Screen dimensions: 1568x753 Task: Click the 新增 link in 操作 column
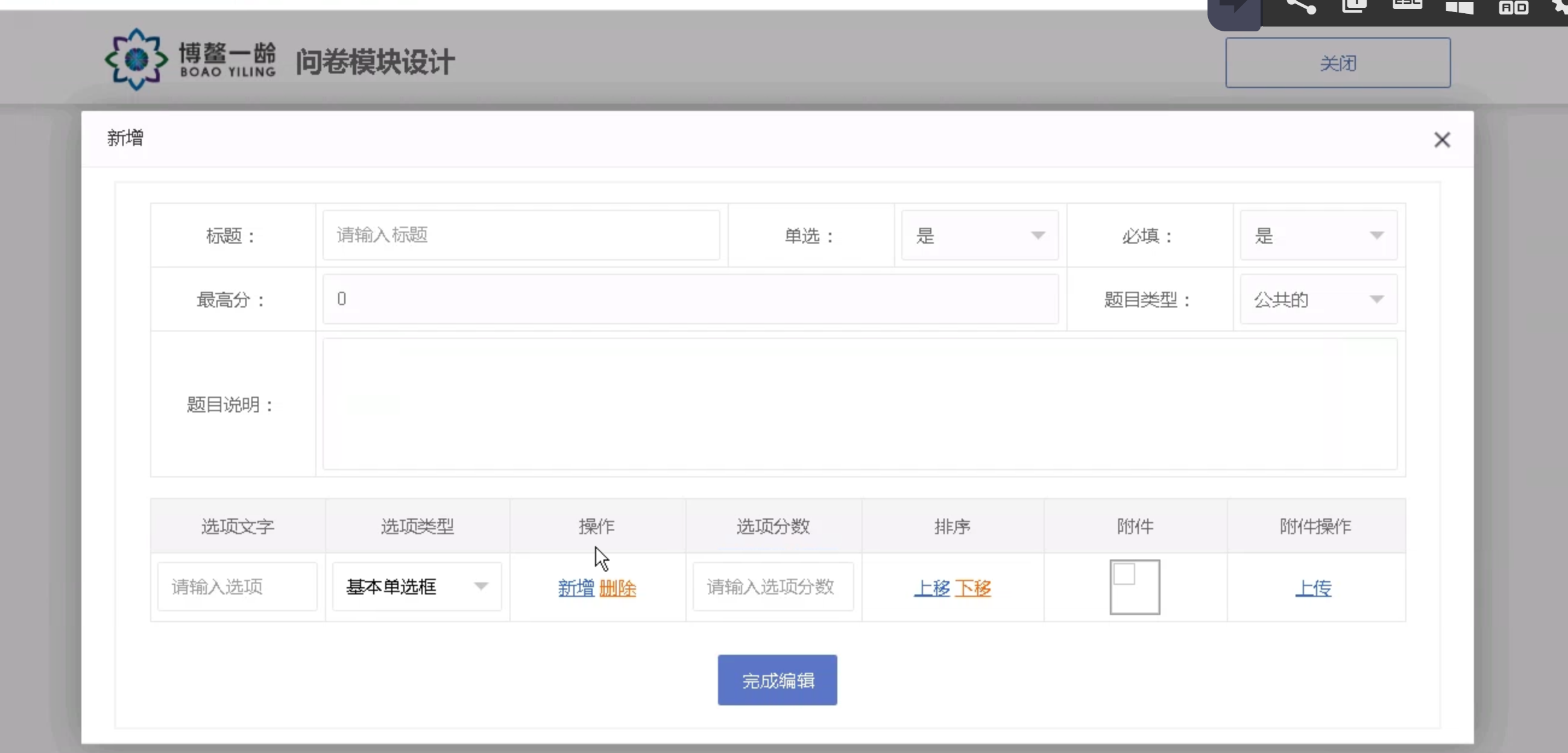pyautogui.click(x=576, y=588)
